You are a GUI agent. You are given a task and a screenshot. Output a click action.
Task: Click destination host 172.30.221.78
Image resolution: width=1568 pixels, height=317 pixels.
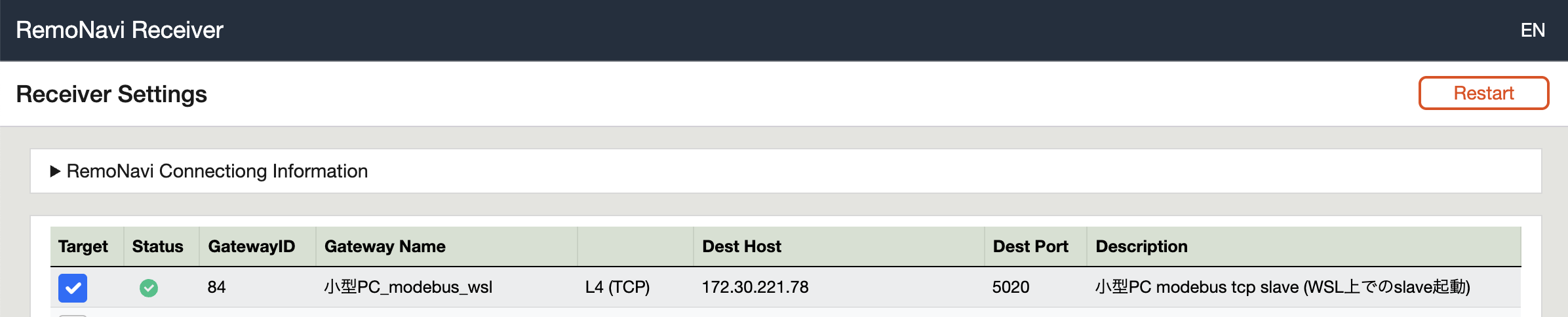[755, 287]
